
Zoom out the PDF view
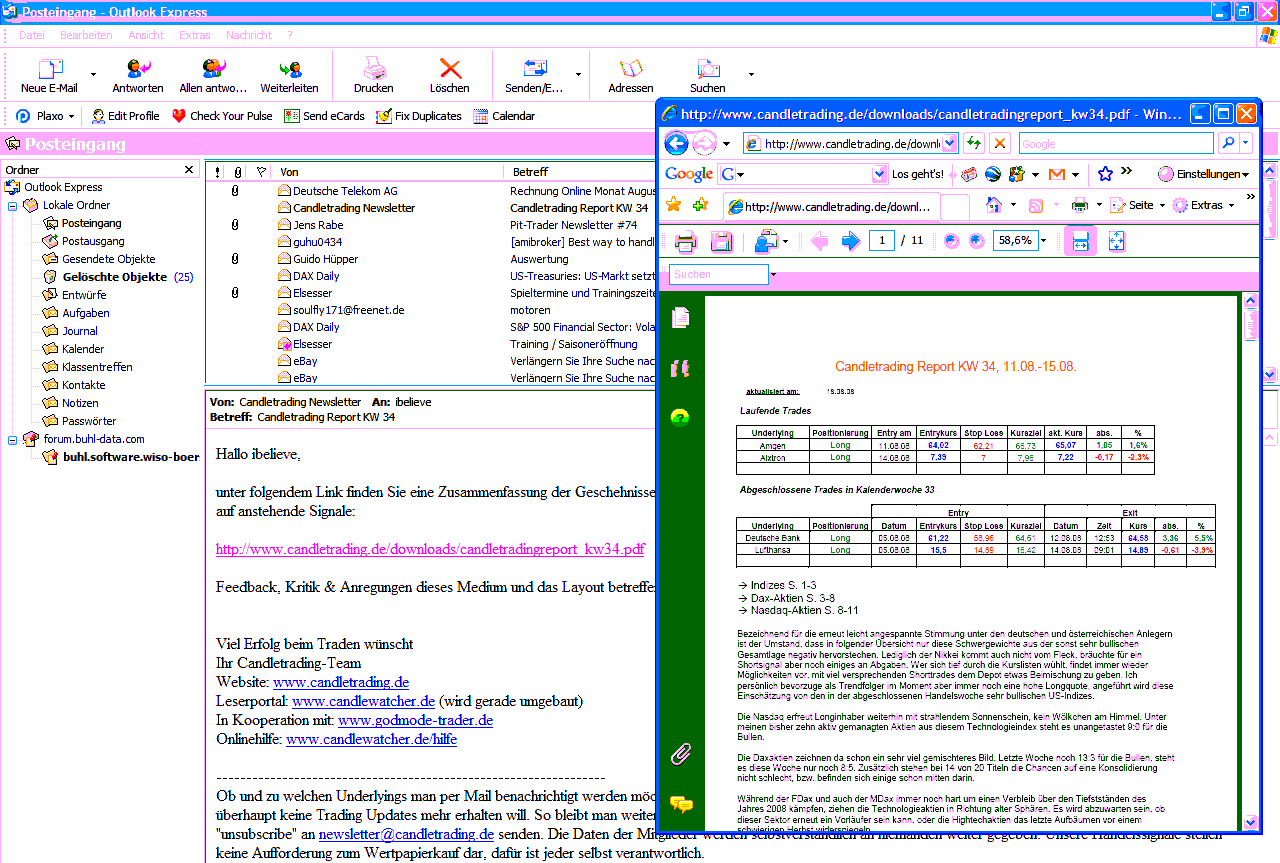[x=951, y=241]
